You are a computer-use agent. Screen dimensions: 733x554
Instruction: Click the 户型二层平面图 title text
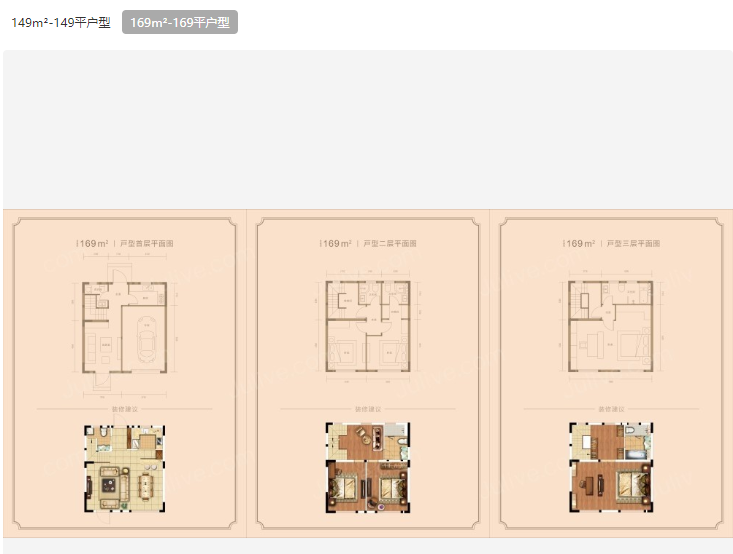(x=390, y=243)
